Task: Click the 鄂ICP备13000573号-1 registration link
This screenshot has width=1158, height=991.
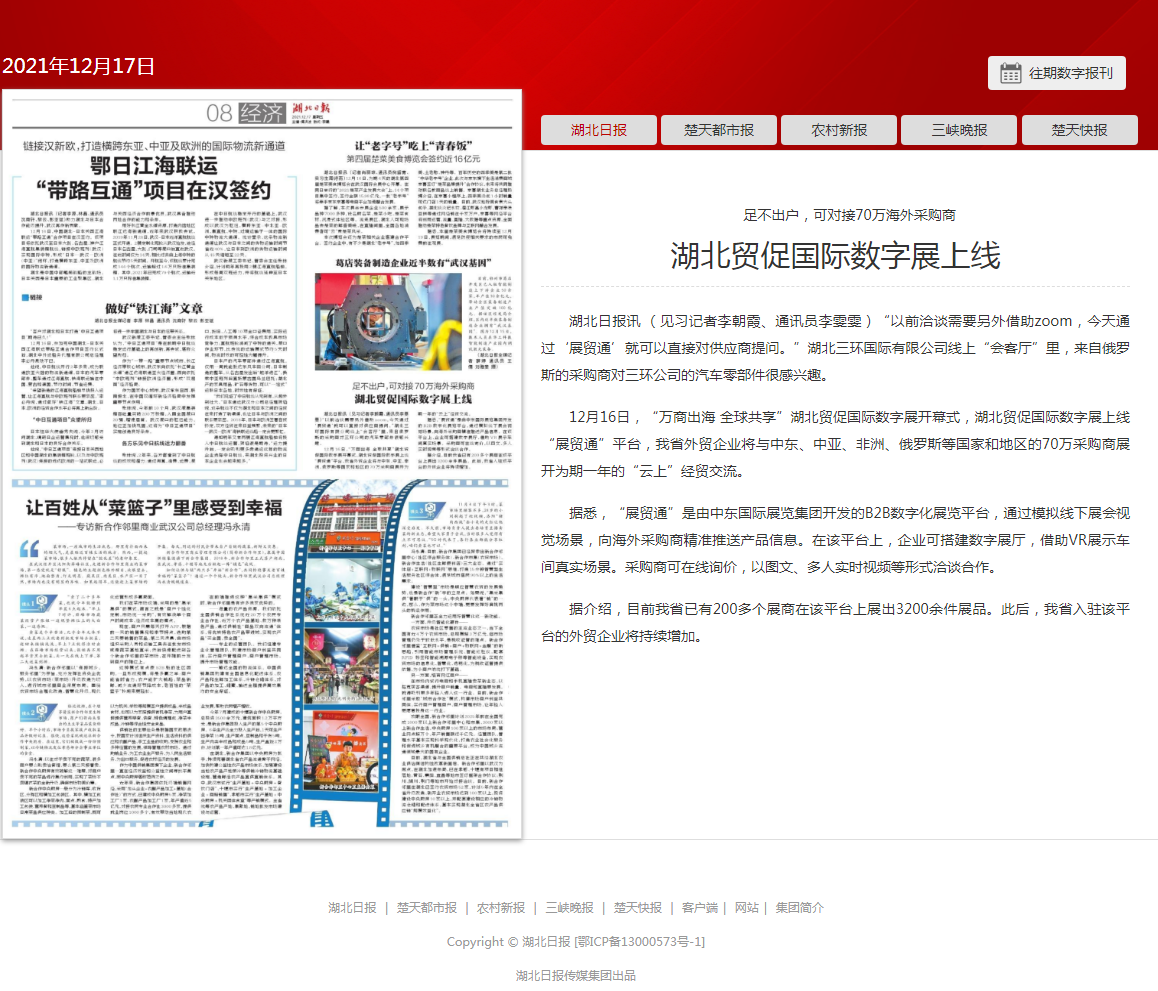Action: pos(640,942)
